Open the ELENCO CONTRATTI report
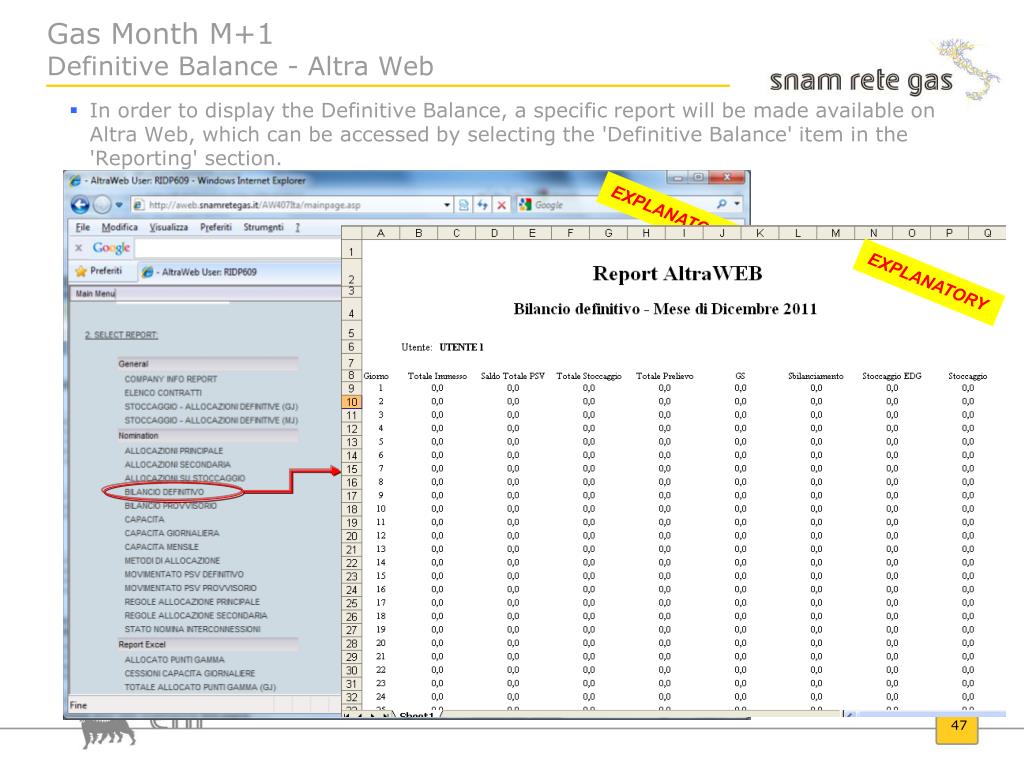 click(x=163, y=392)
